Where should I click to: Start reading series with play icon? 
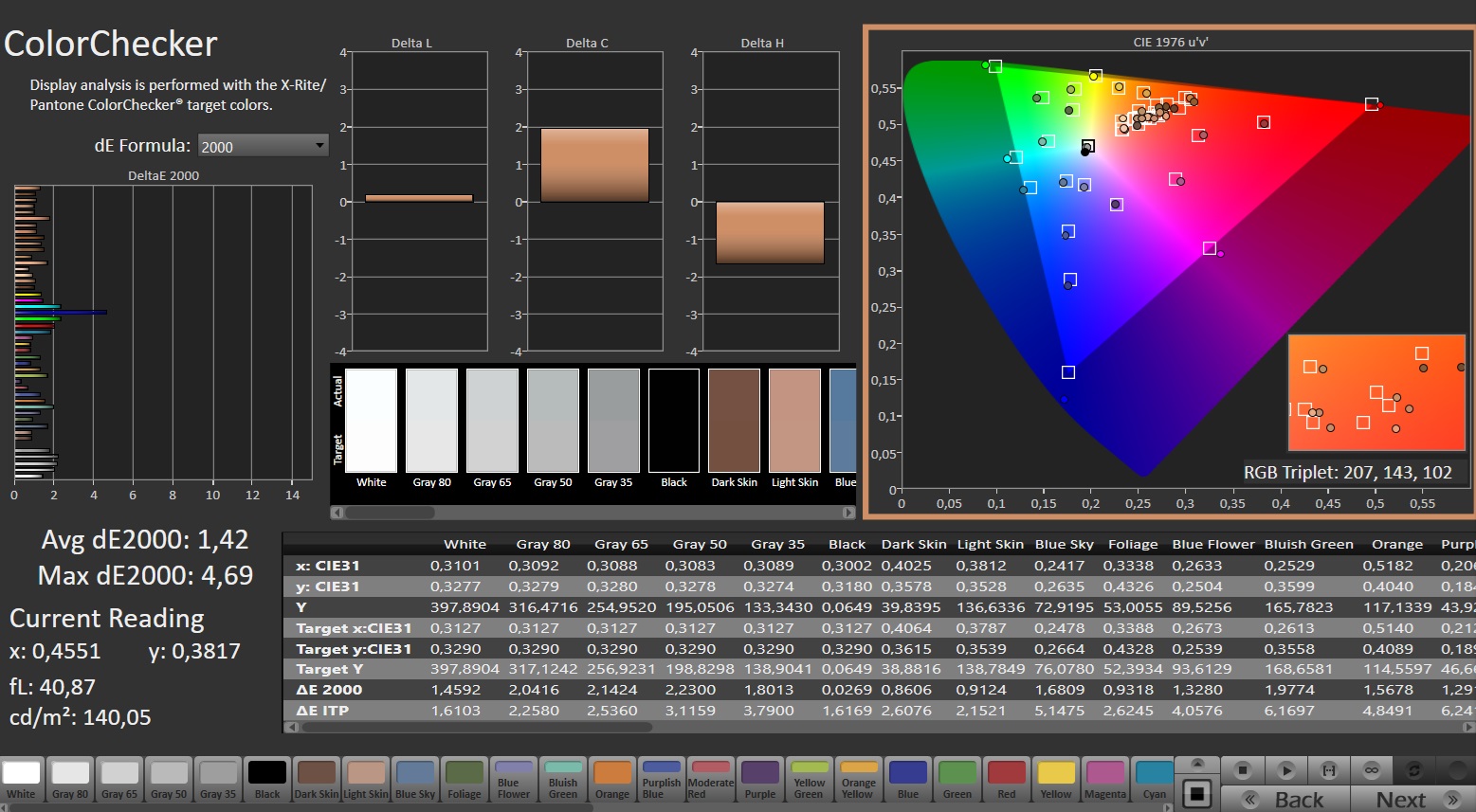[1286, 770]
